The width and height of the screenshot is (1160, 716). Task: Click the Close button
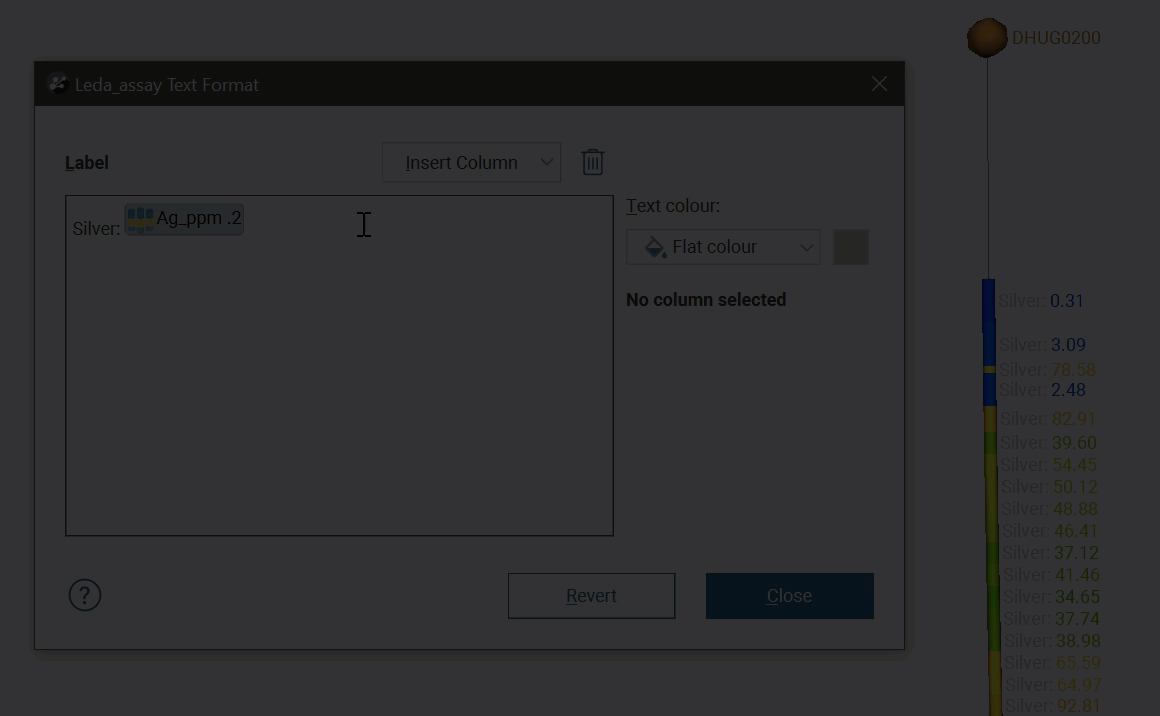coord(789,595)
